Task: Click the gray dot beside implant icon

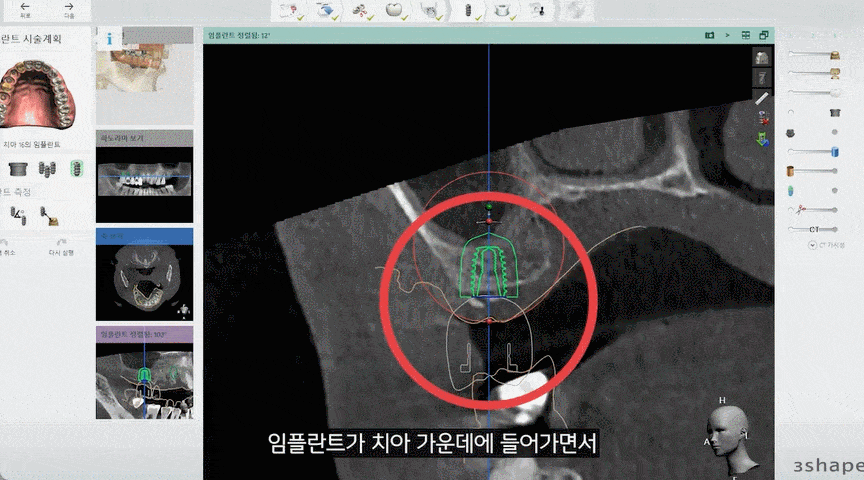Action: (x=835, y=191)
